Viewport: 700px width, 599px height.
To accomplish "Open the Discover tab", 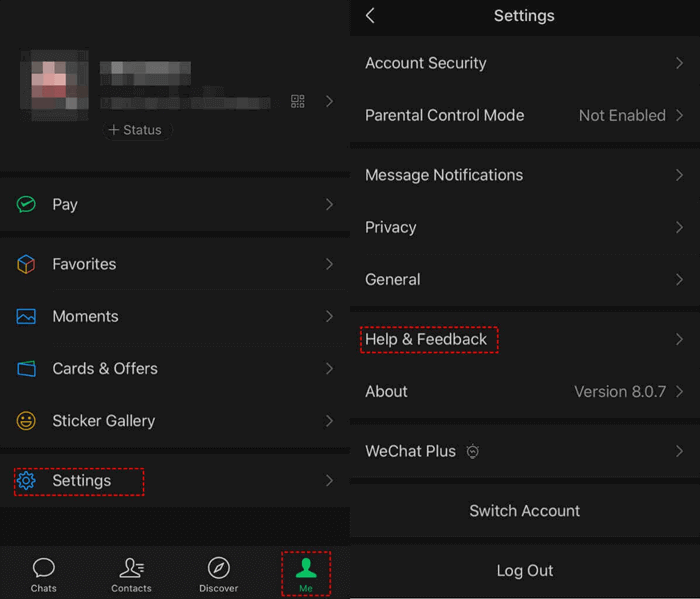I will (218, 575).
